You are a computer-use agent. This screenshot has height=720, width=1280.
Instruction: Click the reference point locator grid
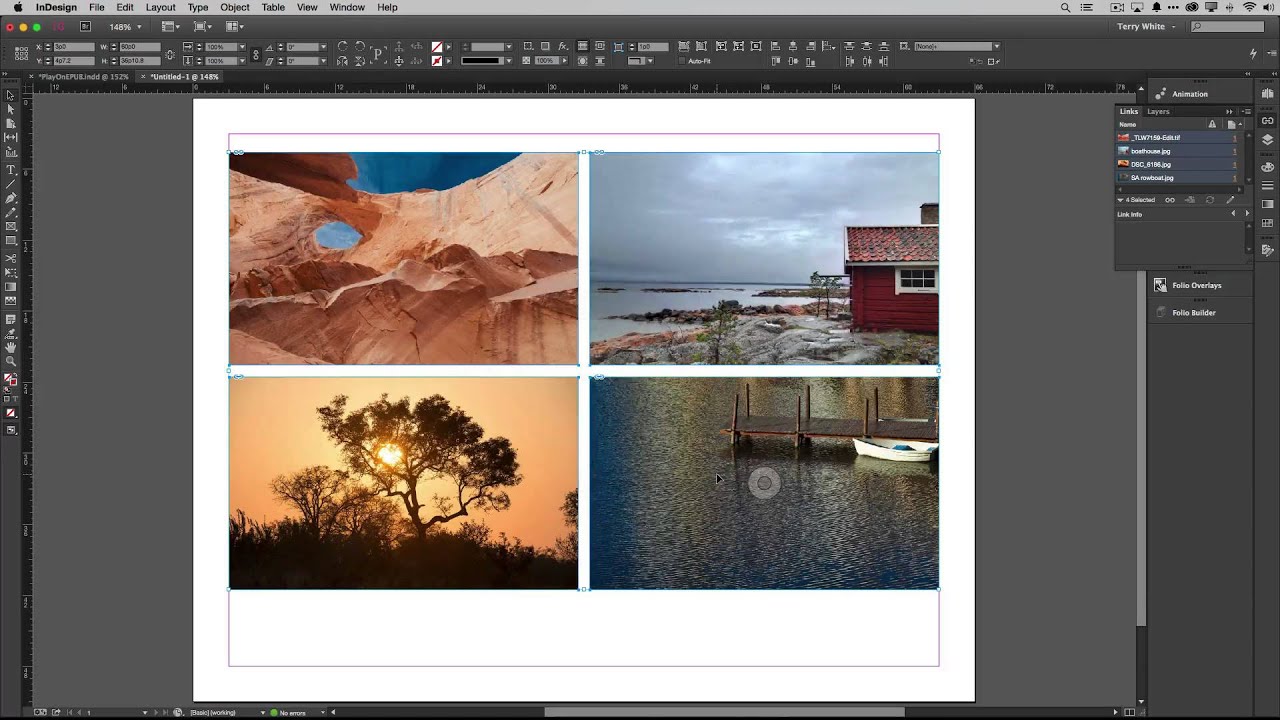[21, 54]
